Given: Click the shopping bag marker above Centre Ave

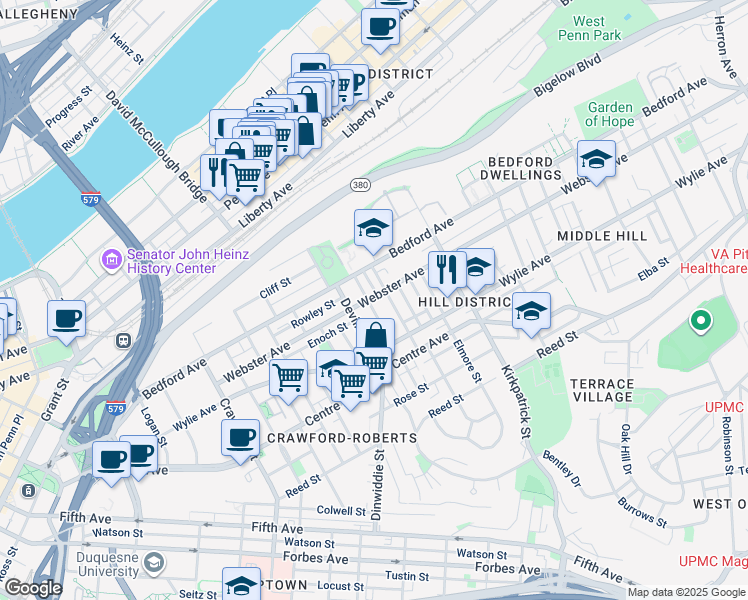Looking at the screenshot, I should click(375, 336).
